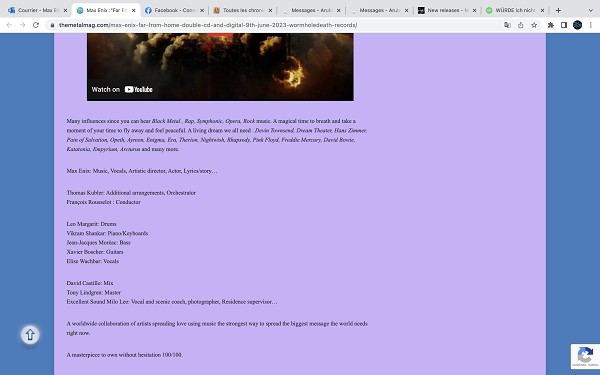Click Watch on YouTube link
600x375 pixels.
click(122, 90)
